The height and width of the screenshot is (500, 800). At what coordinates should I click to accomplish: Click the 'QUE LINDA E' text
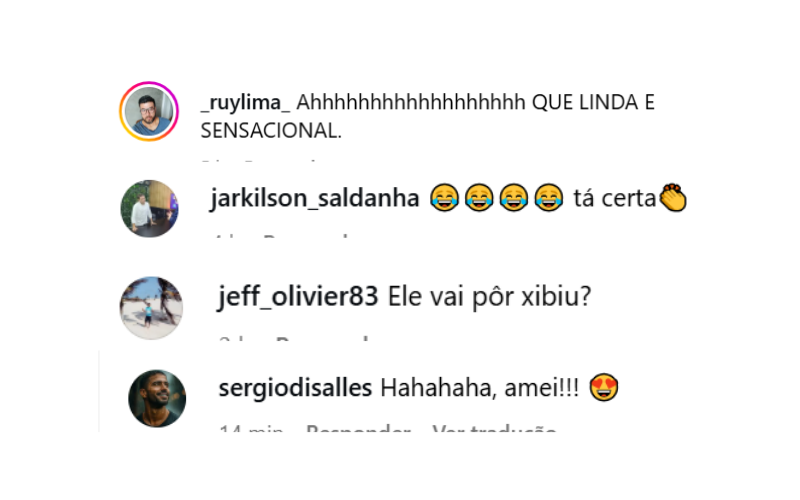click(x=593, y=103)
